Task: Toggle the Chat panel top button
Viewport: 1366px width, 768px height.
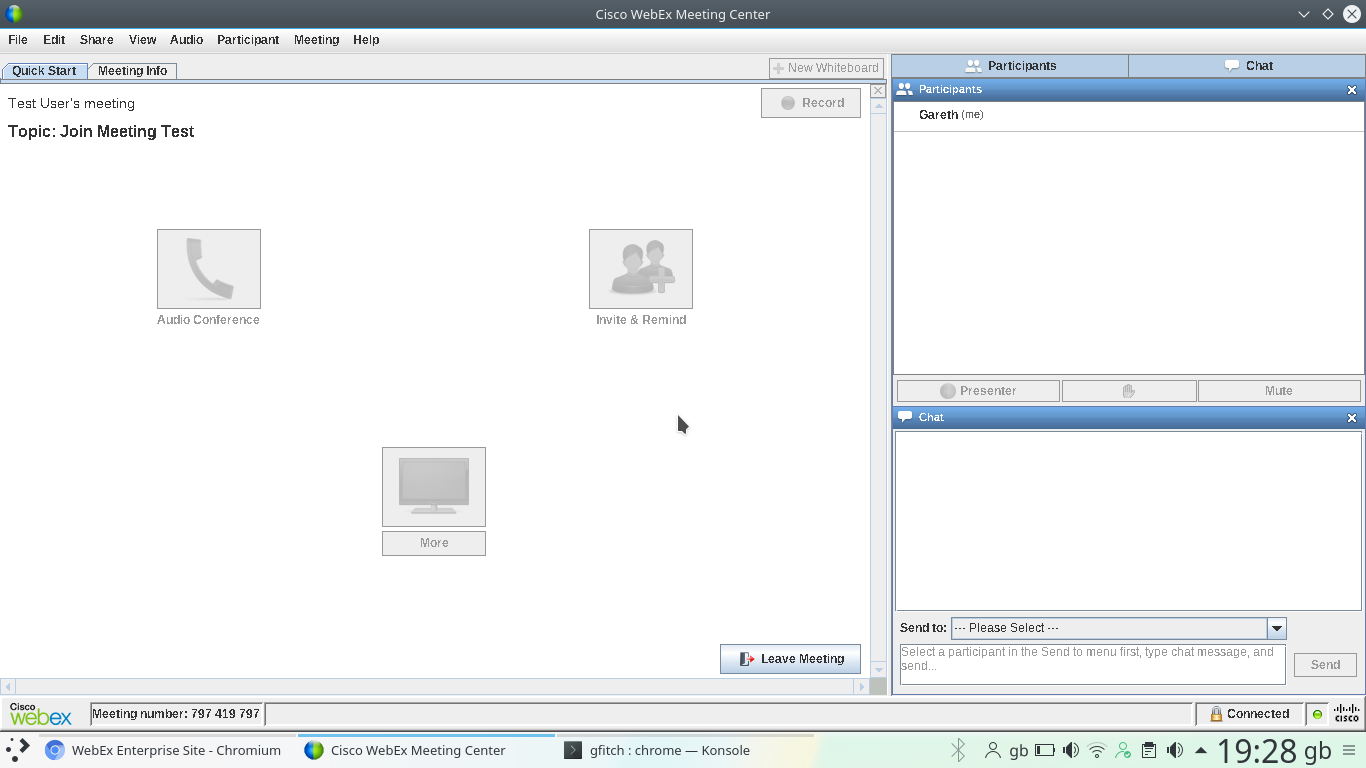Action: 1247,66
